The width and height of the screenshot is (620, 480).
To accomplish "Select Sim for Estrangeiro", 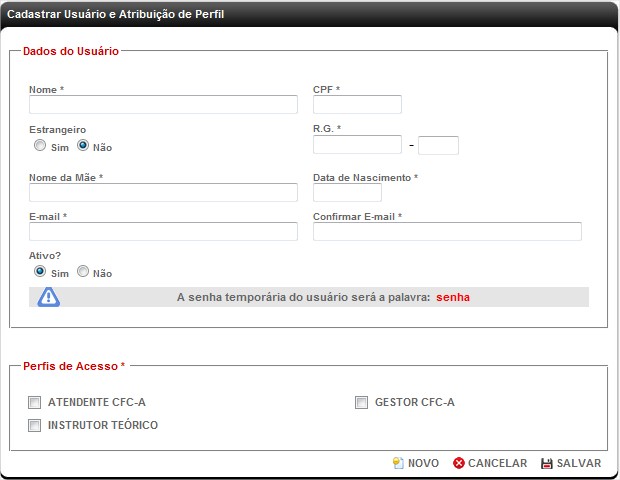I will click(40, 146).
